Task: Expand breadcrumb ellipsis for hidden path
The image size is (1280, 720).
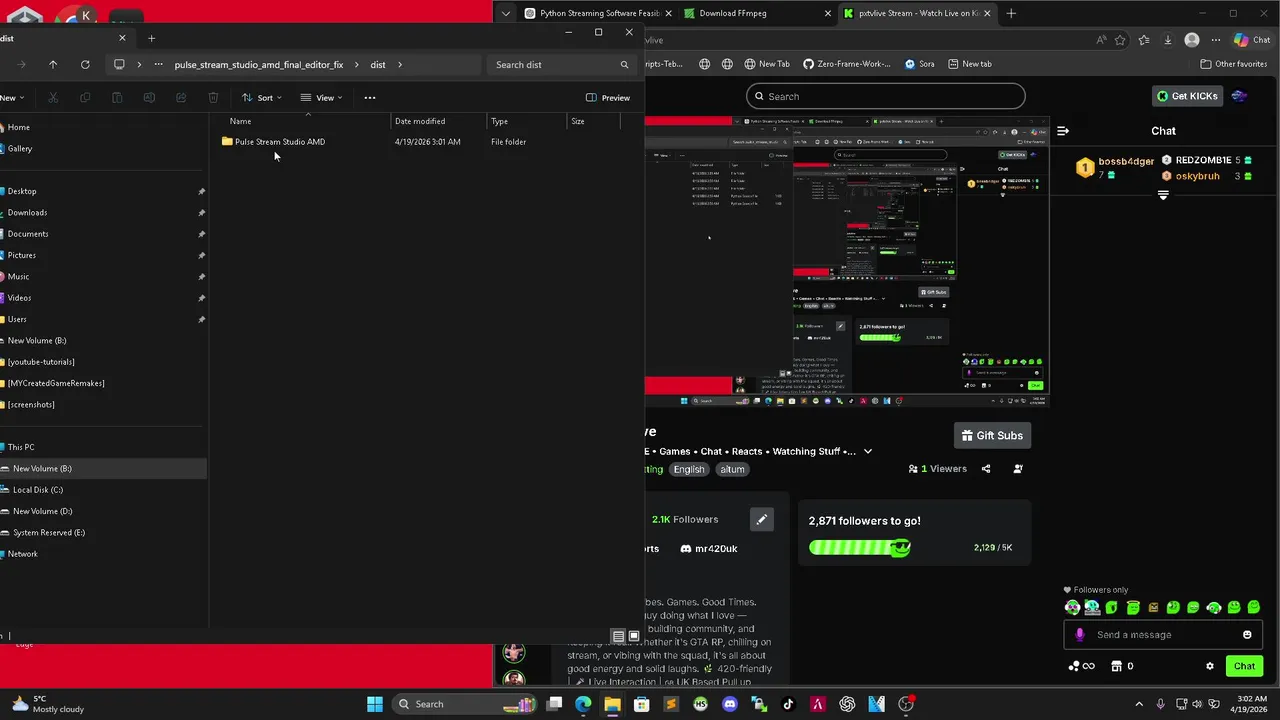Action: pos(158,64)
